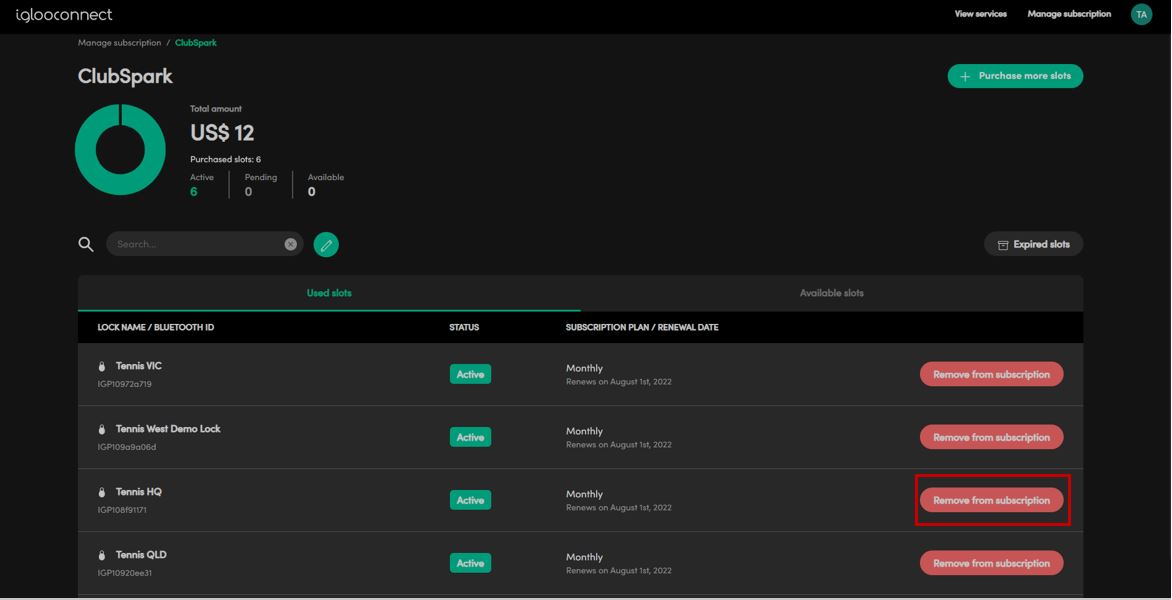Click the archive icon in Expired slots
1172x600 pixels.
tap(1003, 245)
